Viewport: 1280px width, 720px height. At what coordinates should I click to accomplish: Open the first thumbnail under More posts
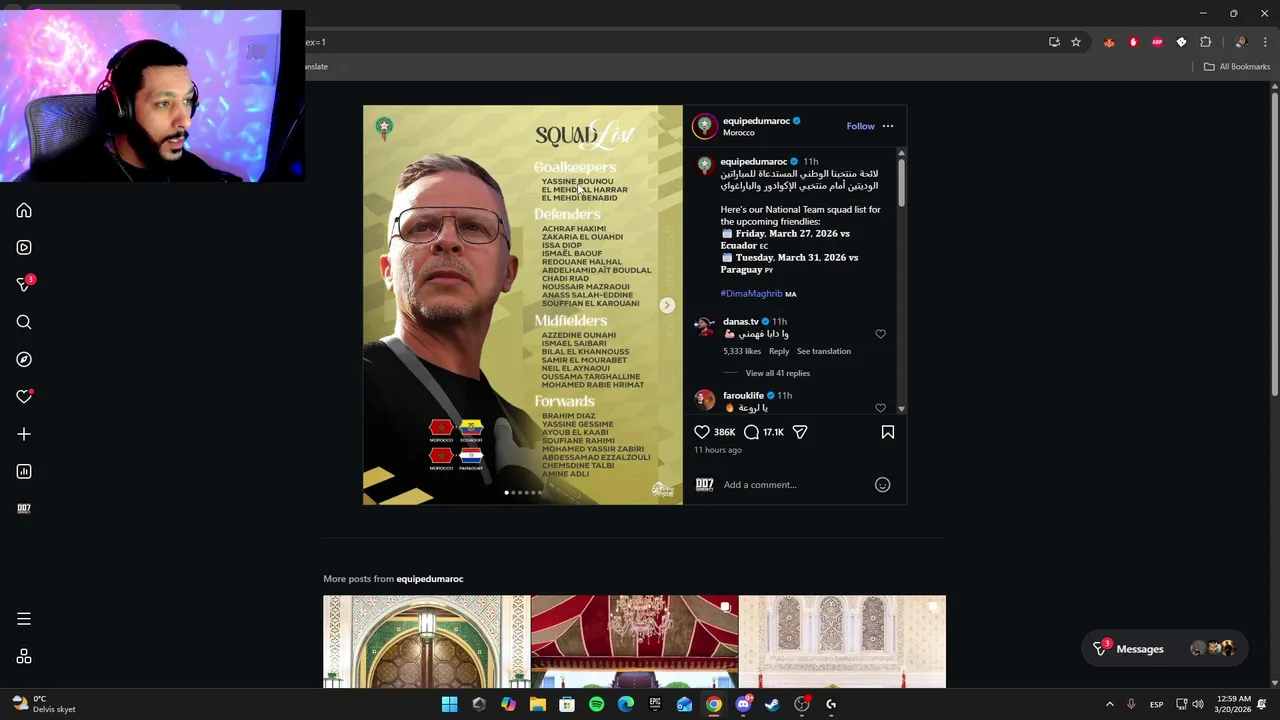coord(426,642)
